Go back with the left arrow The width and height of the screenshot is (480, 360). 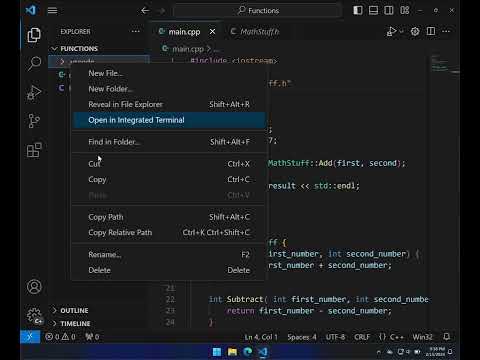point(145,11)
